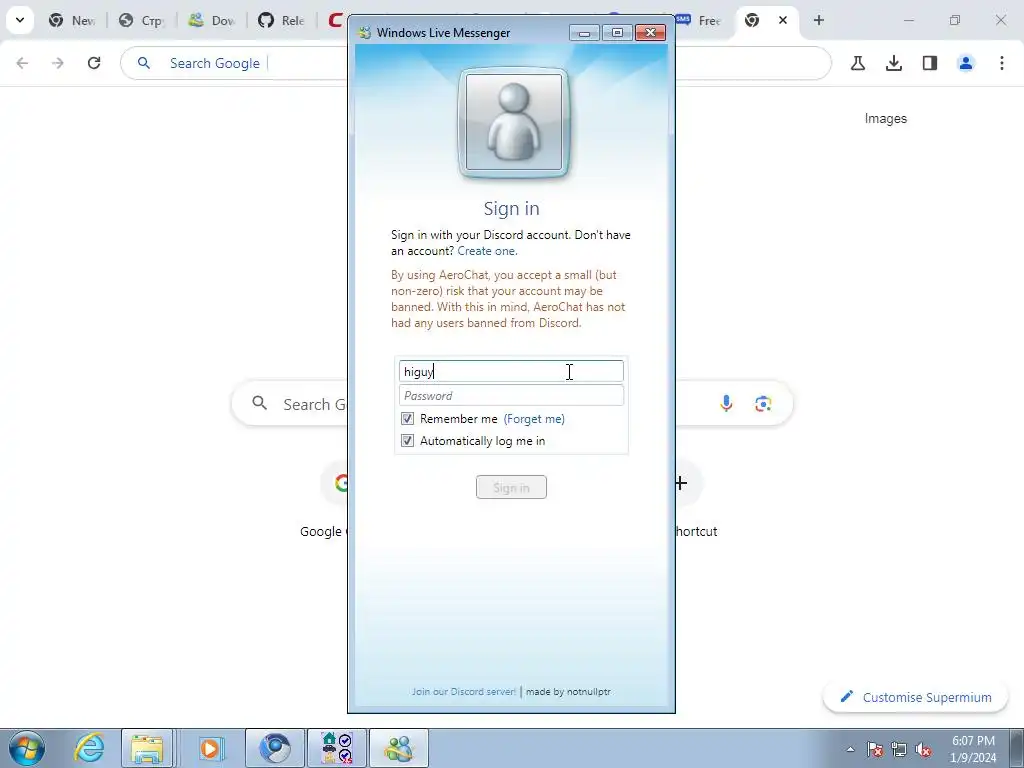Click the Sign in button
Screen dimensions: 1024x768
pos(511,487)
